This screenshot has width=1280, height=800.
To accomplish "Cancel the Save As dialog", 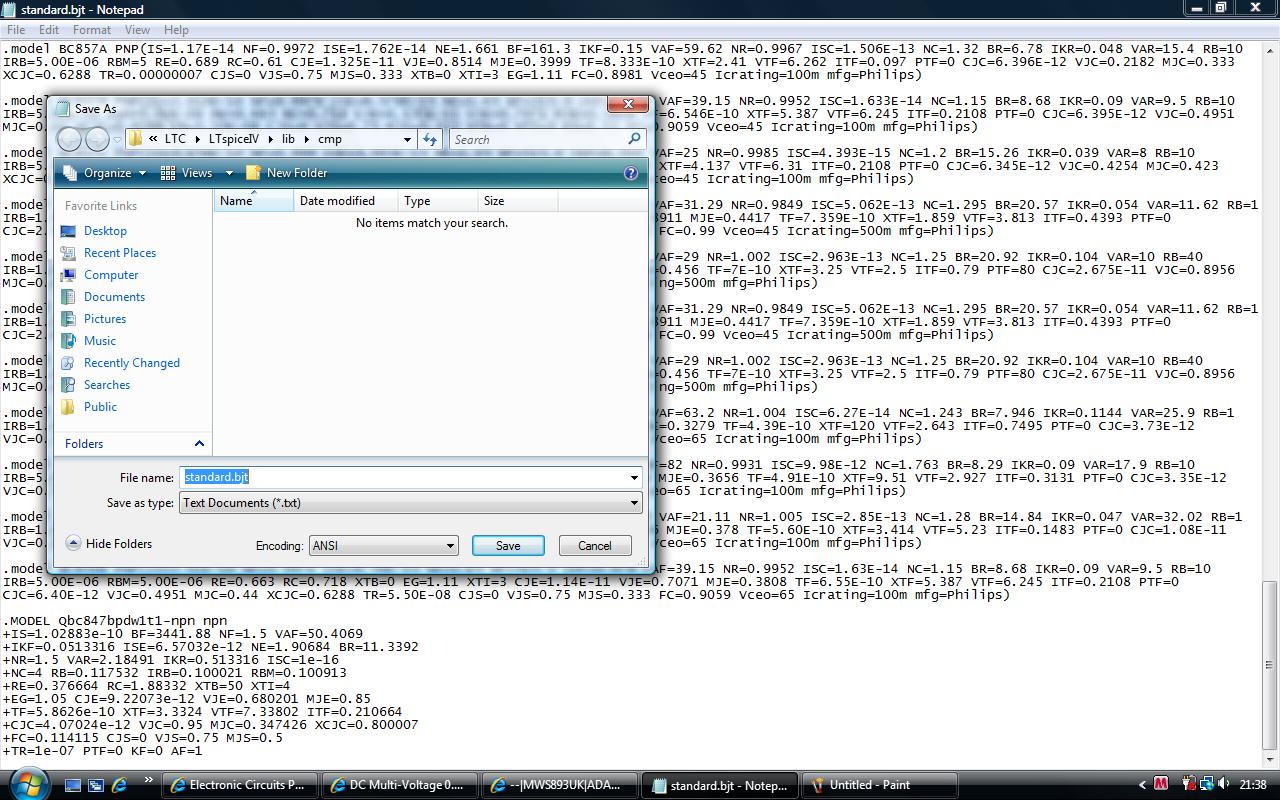I will point(594,545).
